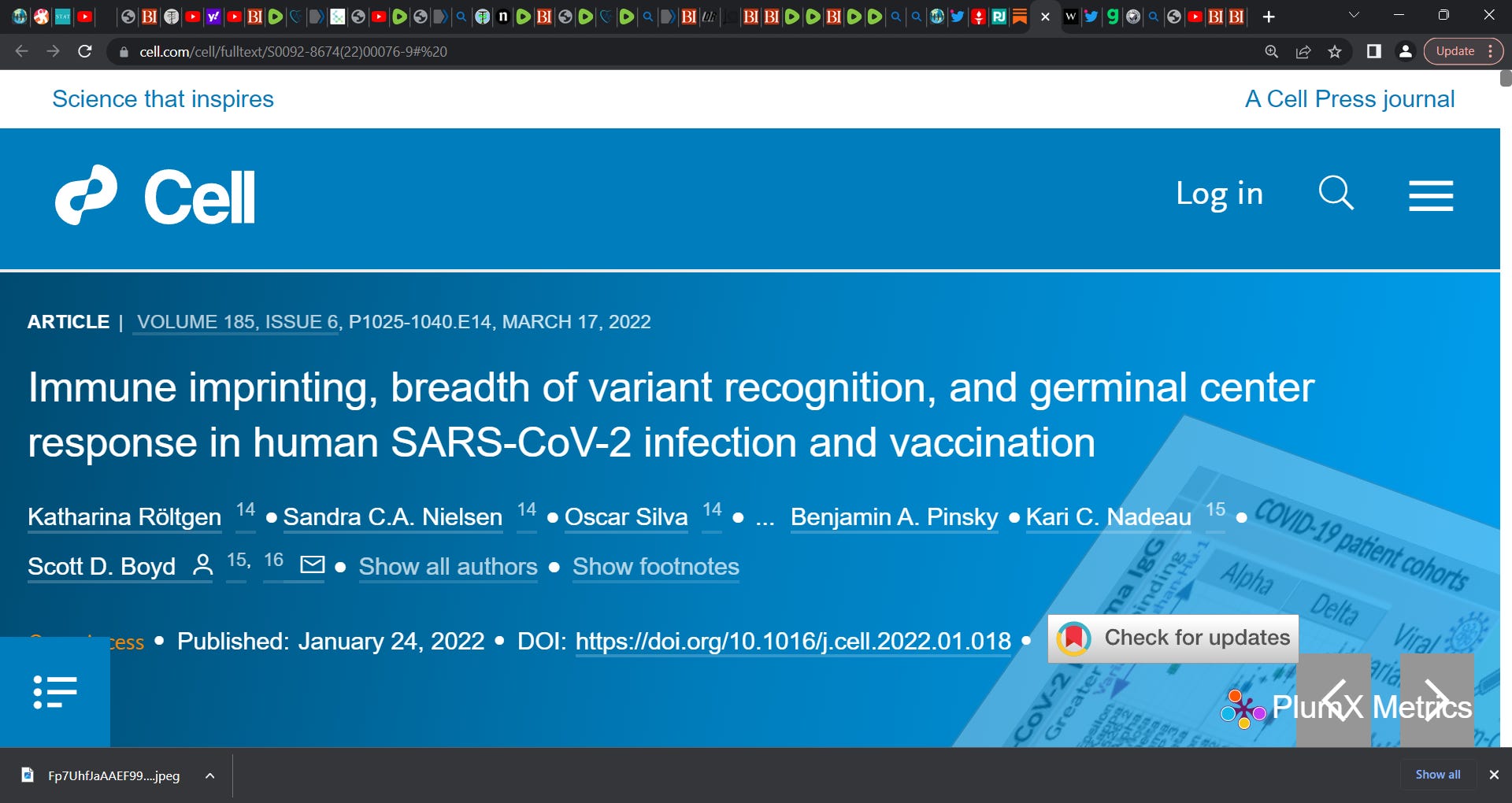View site security info lock icon
The image size is (1512, 803).
pyautogui.click(x=124, y=52)
